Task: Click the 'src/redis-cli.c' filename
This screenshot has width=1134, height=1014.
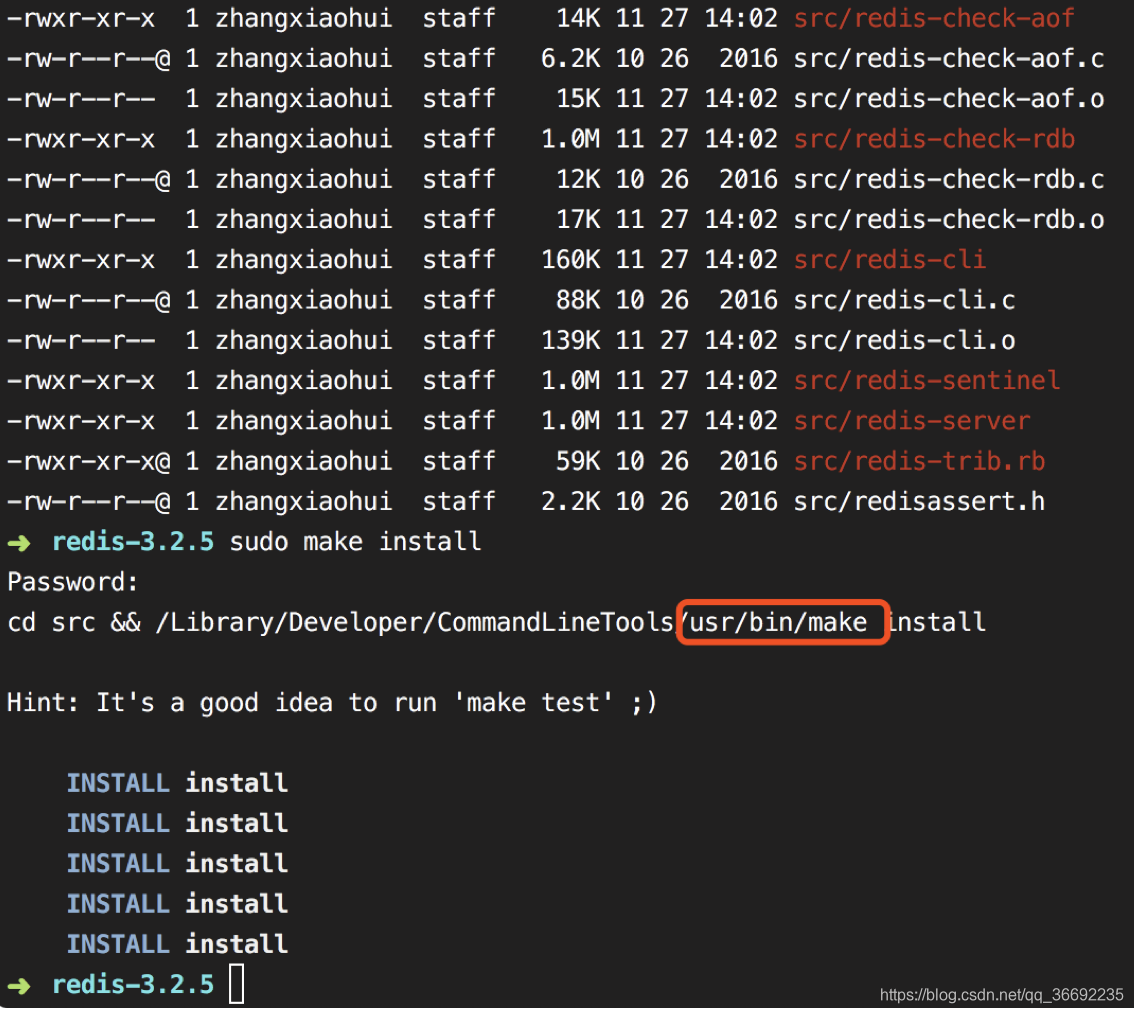Action: pyautogui.click(x=904, y=300)
